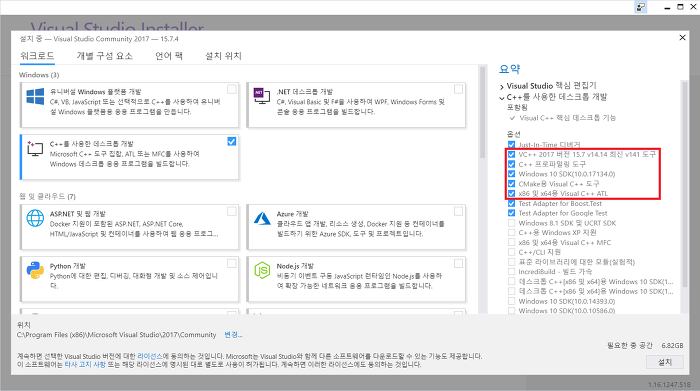Click the Change location link
700x391 pixels.
[x=233, y=335]
